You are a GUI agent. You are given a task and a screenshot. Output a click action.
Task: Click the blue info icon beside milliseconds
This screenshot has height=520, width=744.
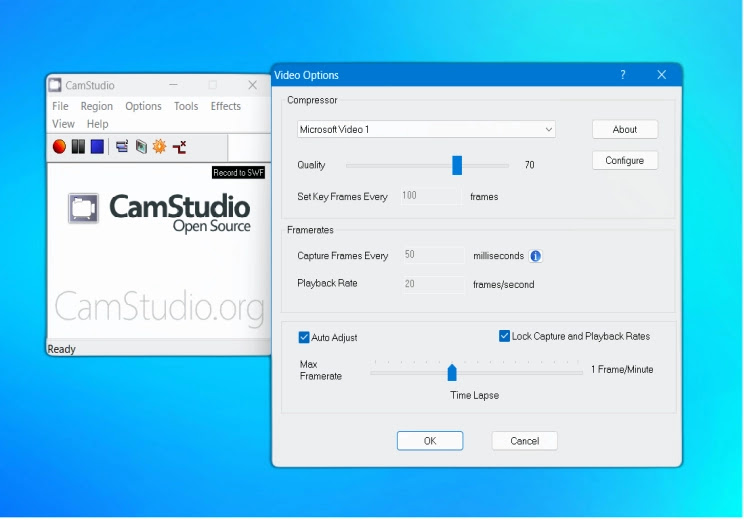[535, 256]
